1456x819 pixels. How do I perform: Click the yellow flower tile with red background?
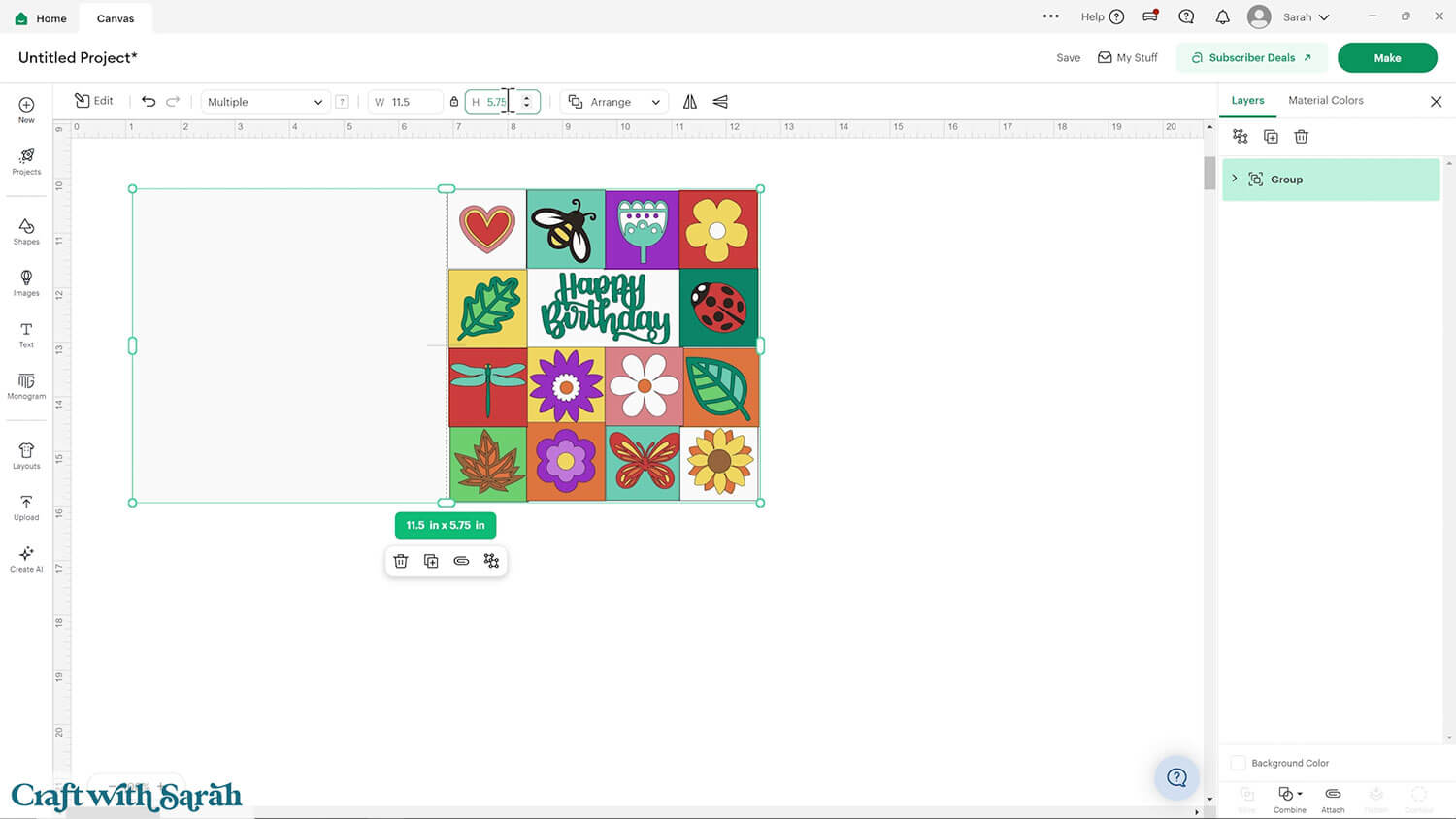[x=718, y=230]
